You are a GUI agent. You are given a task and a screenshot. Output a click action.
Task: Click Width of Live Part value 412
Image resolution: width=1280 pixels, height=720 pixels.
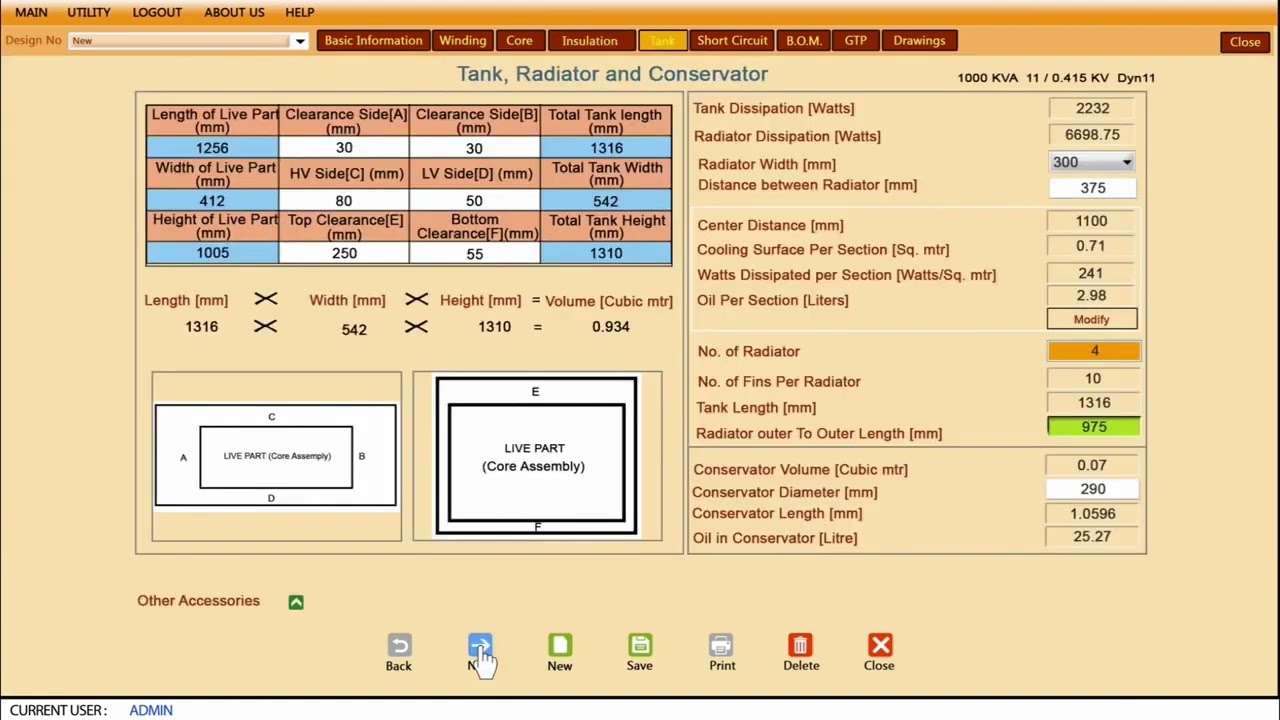[212, 201]
